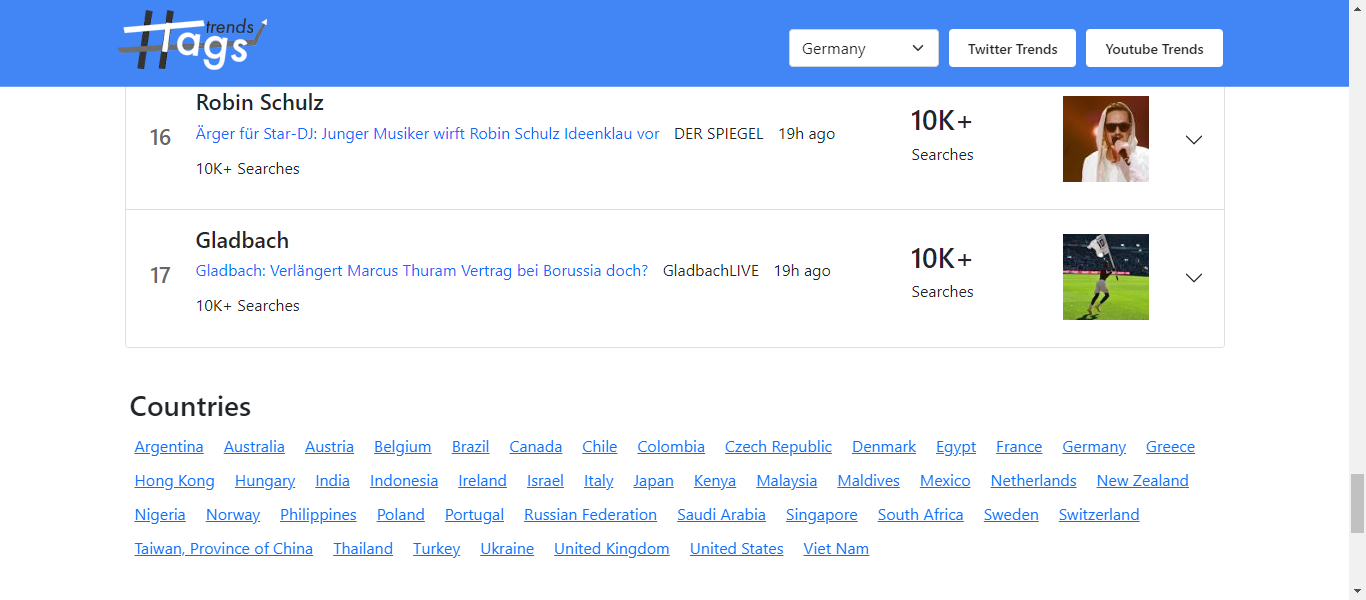View the Robin Schulz thumbnail image
Viewport: 1366px width, 600px height.
click(x=1106, y=139)
